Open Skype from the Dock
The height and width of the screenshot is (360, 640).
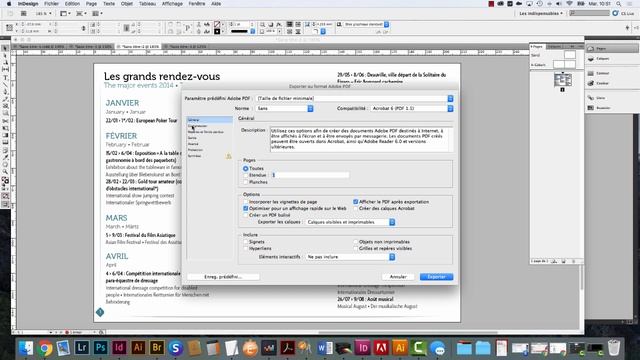(x=176, y=348)
